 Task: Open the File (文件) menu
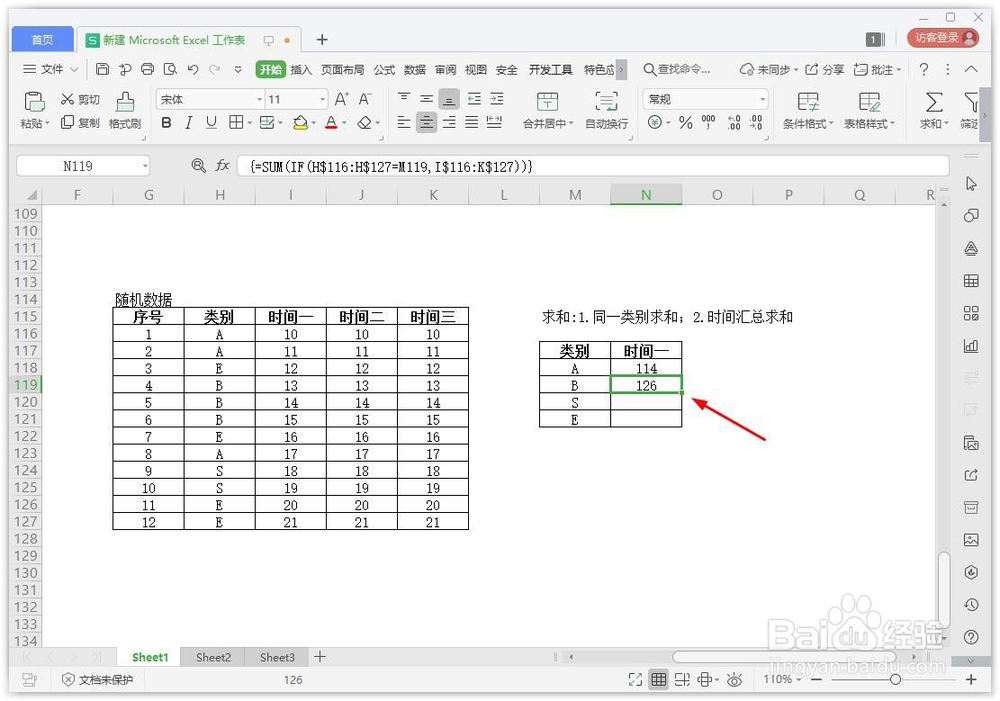click(x=51, y=69)
